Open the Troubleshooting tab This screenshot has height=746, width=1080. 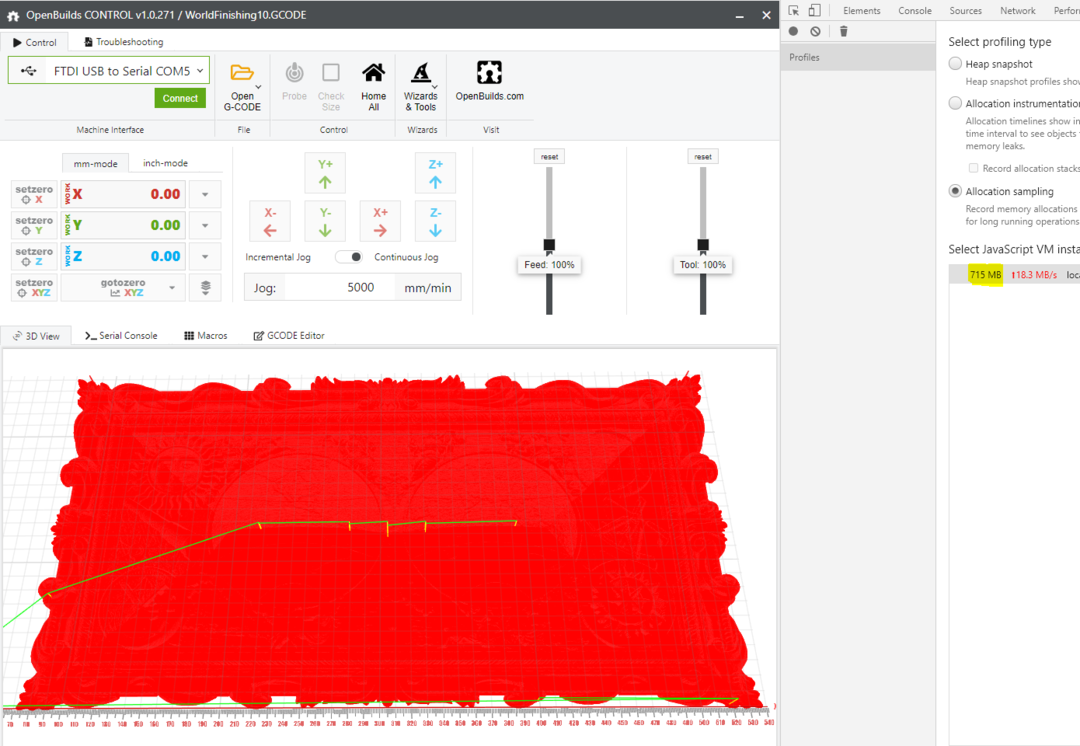123,42
